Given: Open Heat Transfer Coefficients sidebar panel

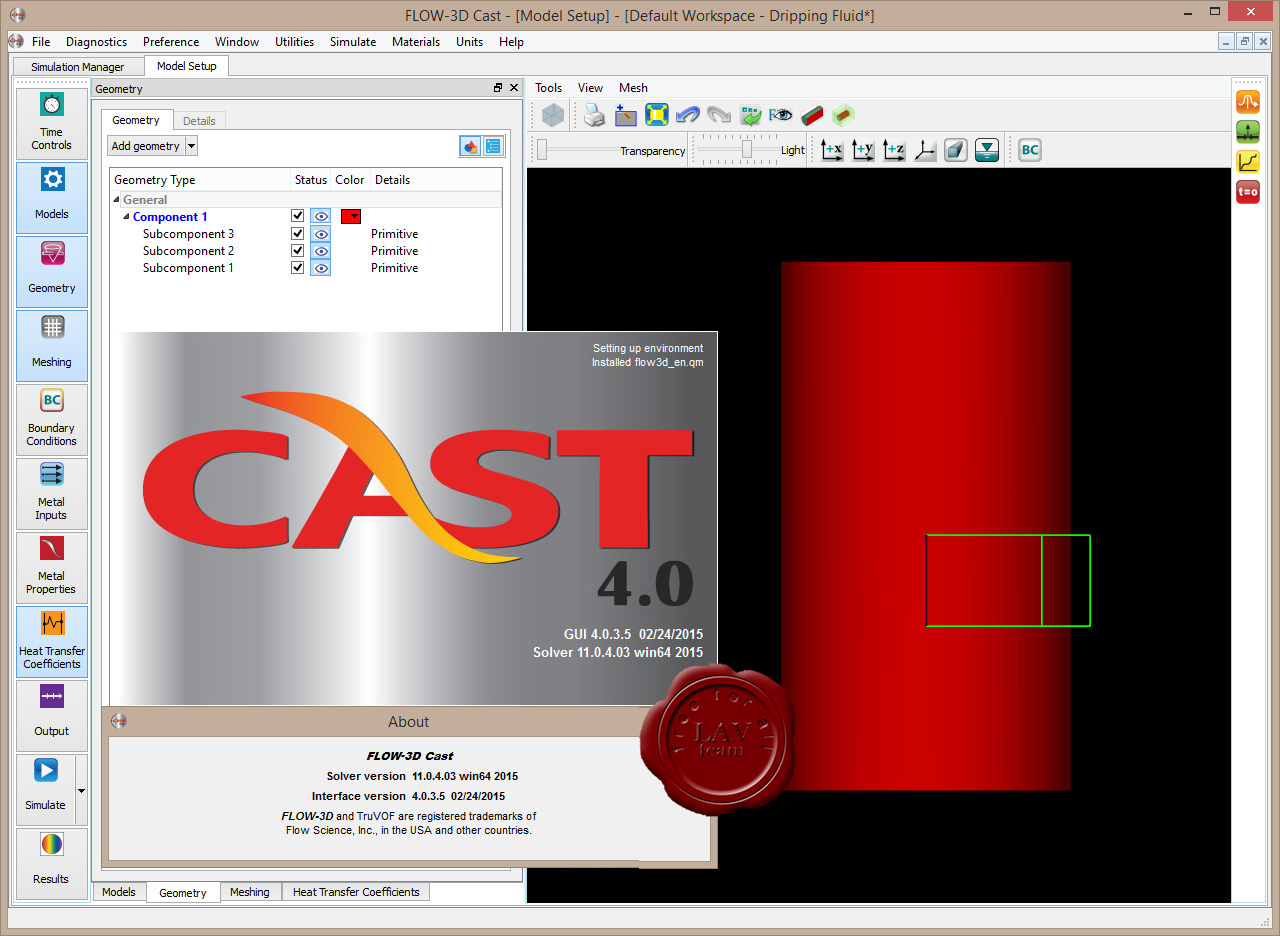Looking at the screenshot, I should tap(51, 641).
